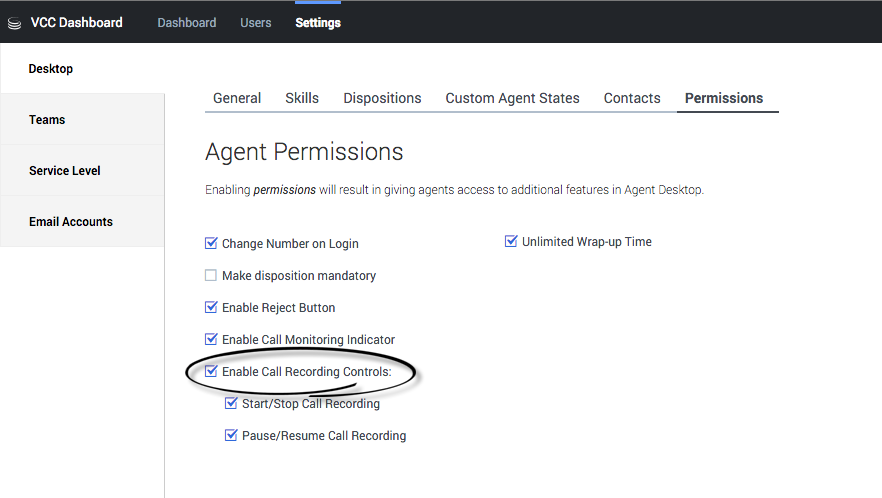Open the Dashboard nav item
This screenshot has width=882, height=498.
[186, 23]
